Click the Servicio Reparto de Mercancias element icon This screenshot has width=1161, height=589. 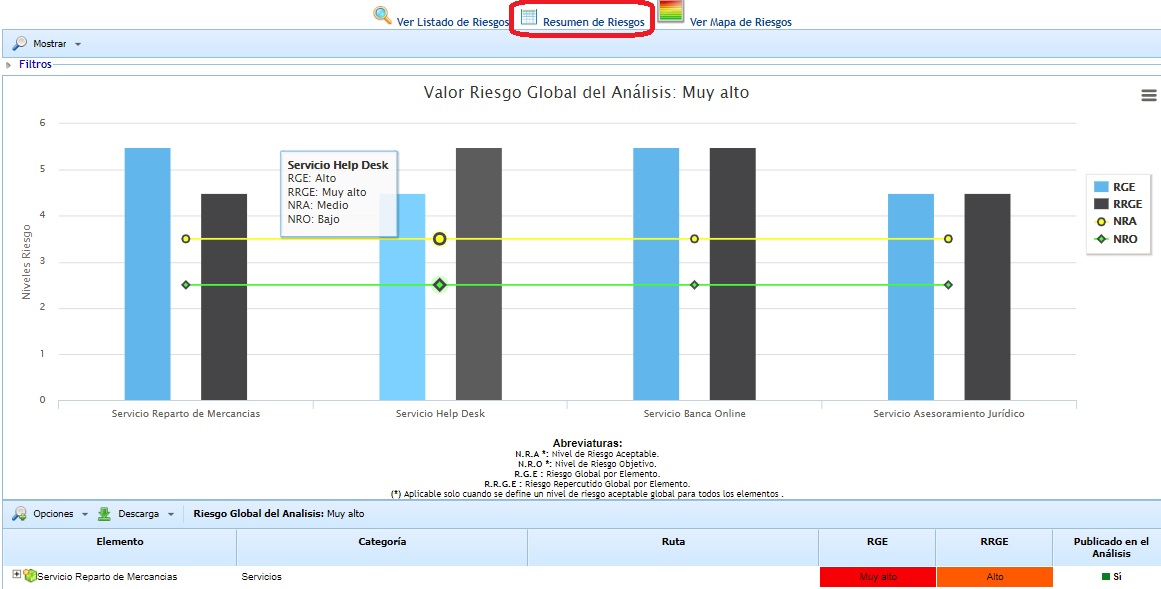click(x=30, y=576)
